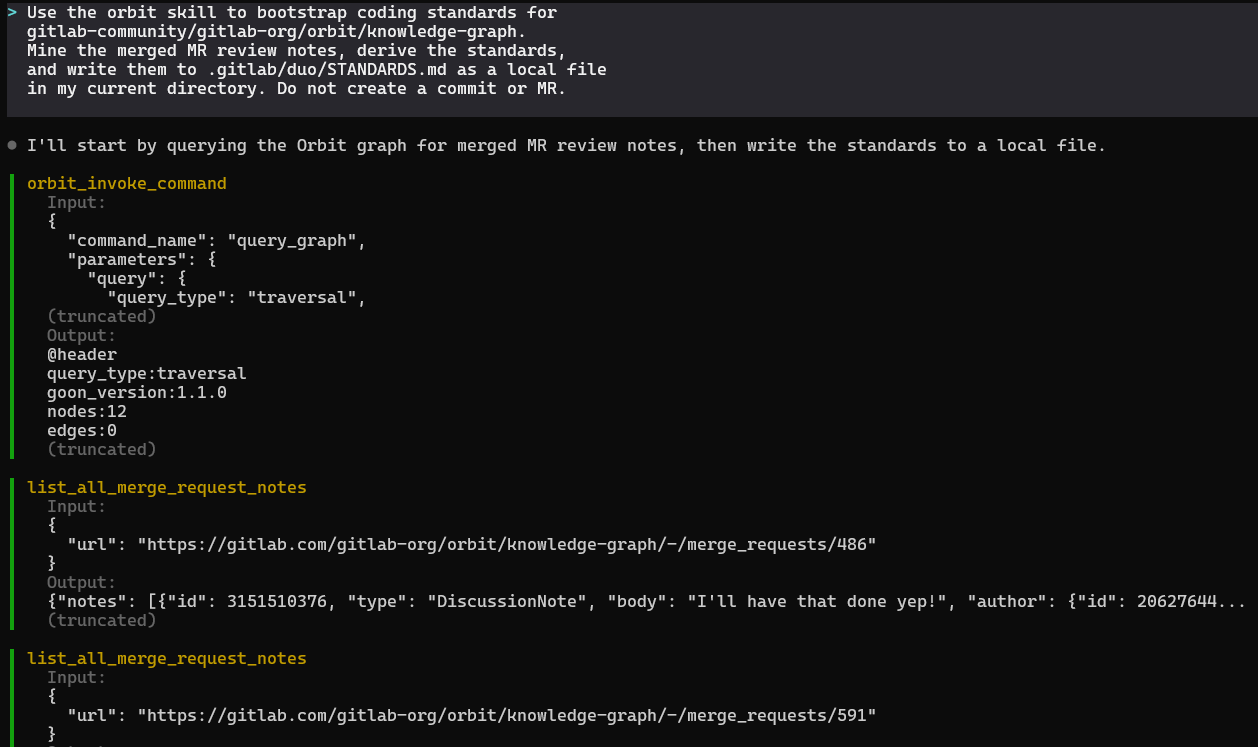Click the nodes:12 output line

tap(87, 412)
